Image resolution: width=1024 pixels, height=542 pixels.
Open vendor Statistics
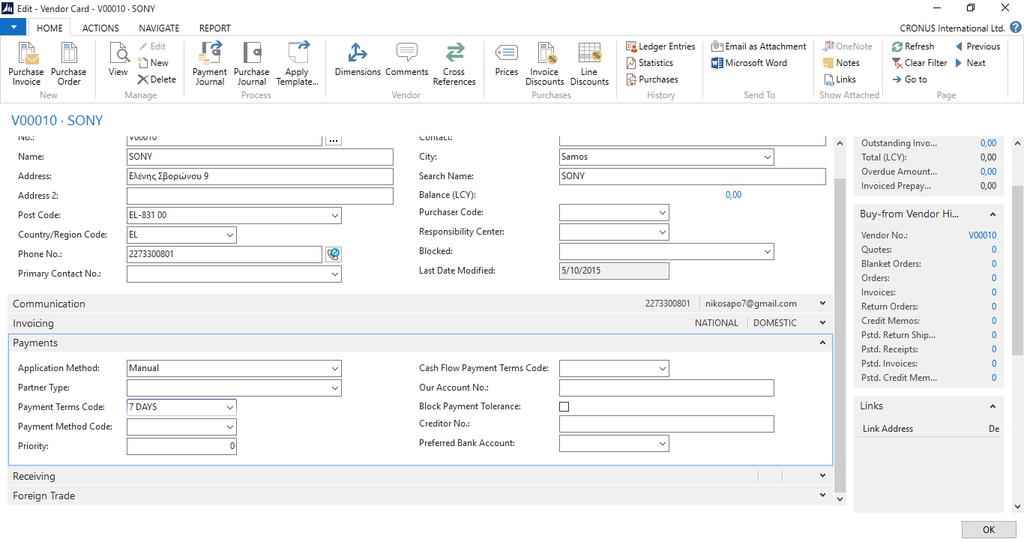point(649,63)
